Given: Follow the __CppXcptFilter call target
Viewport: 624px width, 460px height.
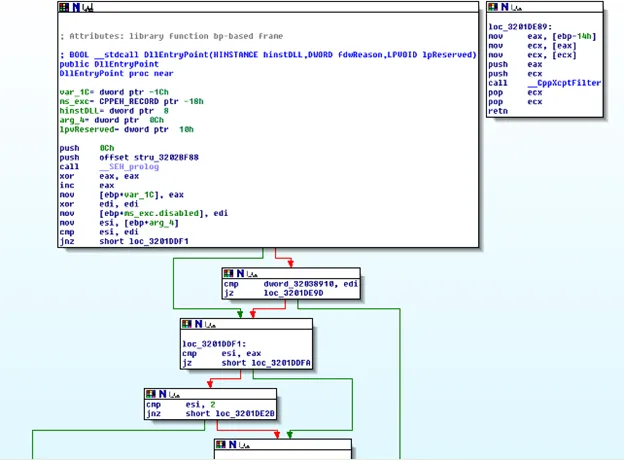Looking at the screenshot, I should [x=564, y=83].
